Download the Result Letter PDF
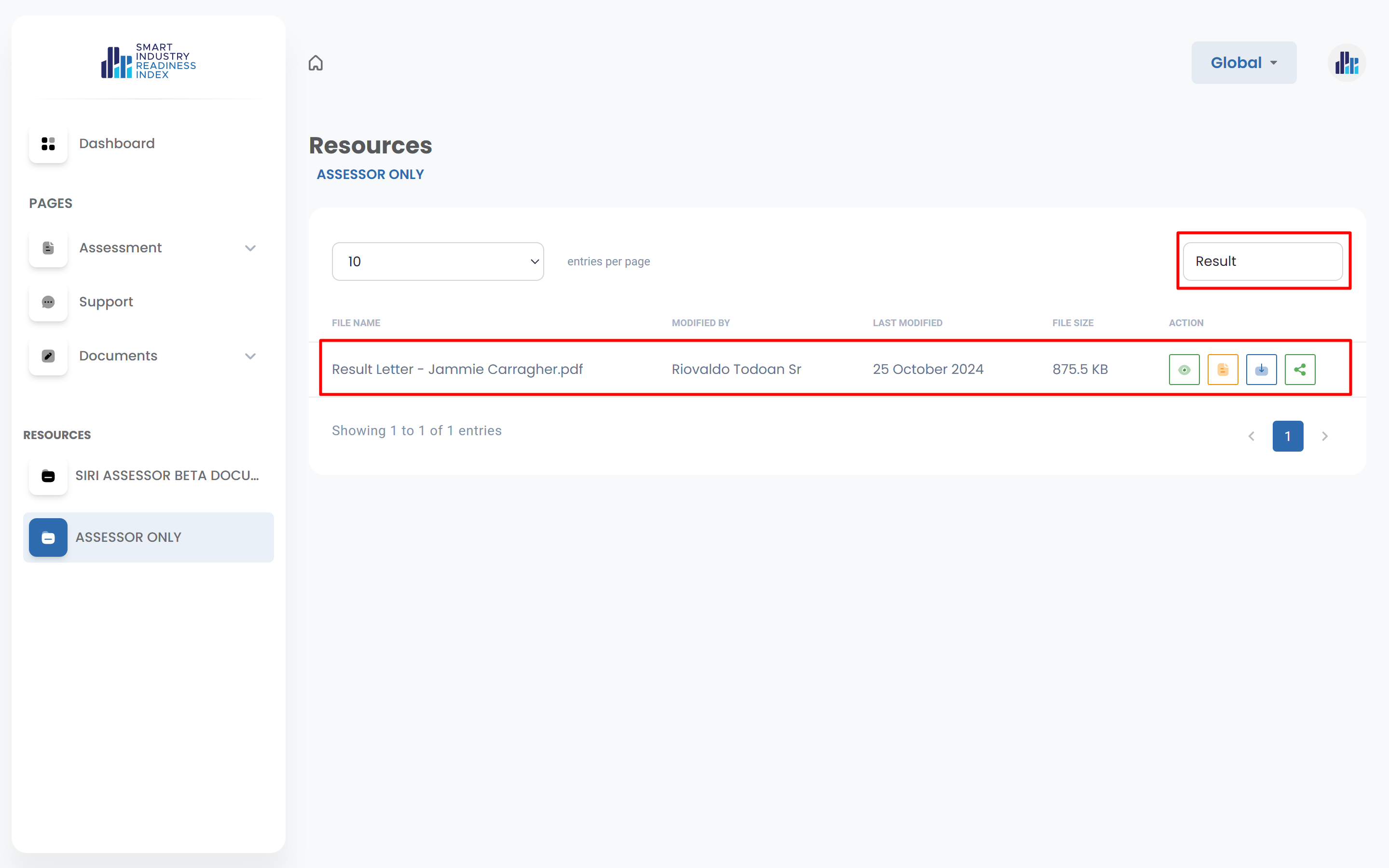 coord(1261,369)
